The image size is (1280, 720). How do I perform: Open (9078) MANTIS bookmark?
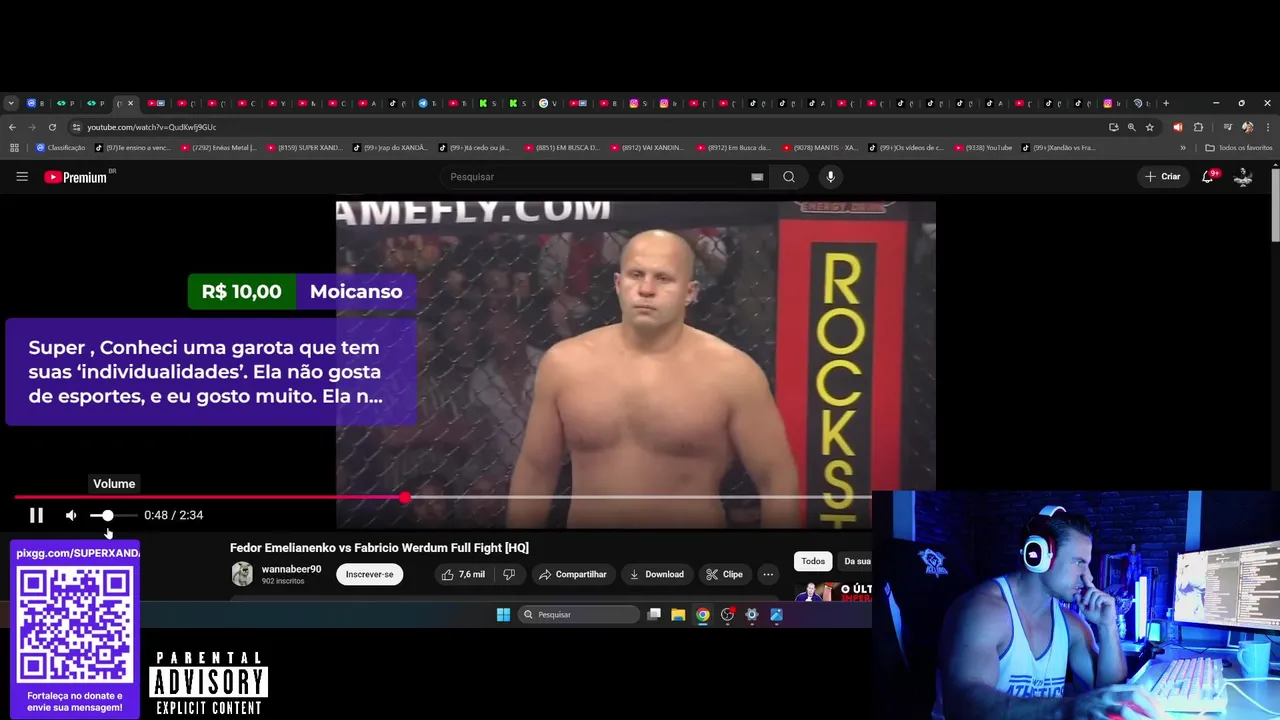pyautogui.click(x=820, y=148)
